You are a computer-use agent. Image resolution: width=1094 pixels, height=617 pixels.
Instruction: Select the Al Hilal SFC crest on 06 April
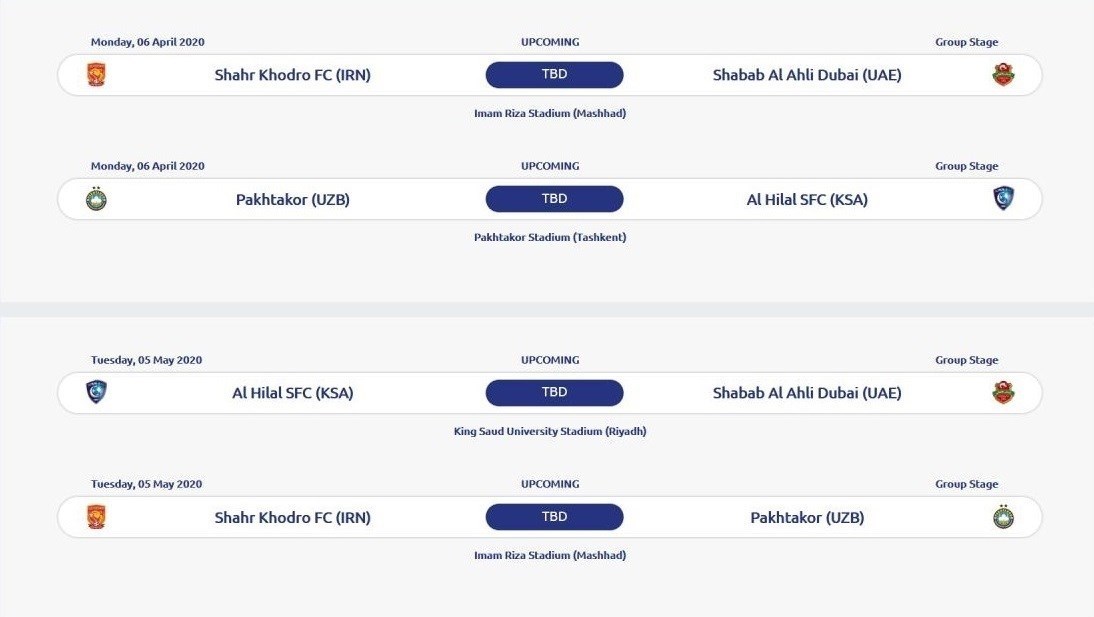1004,198
